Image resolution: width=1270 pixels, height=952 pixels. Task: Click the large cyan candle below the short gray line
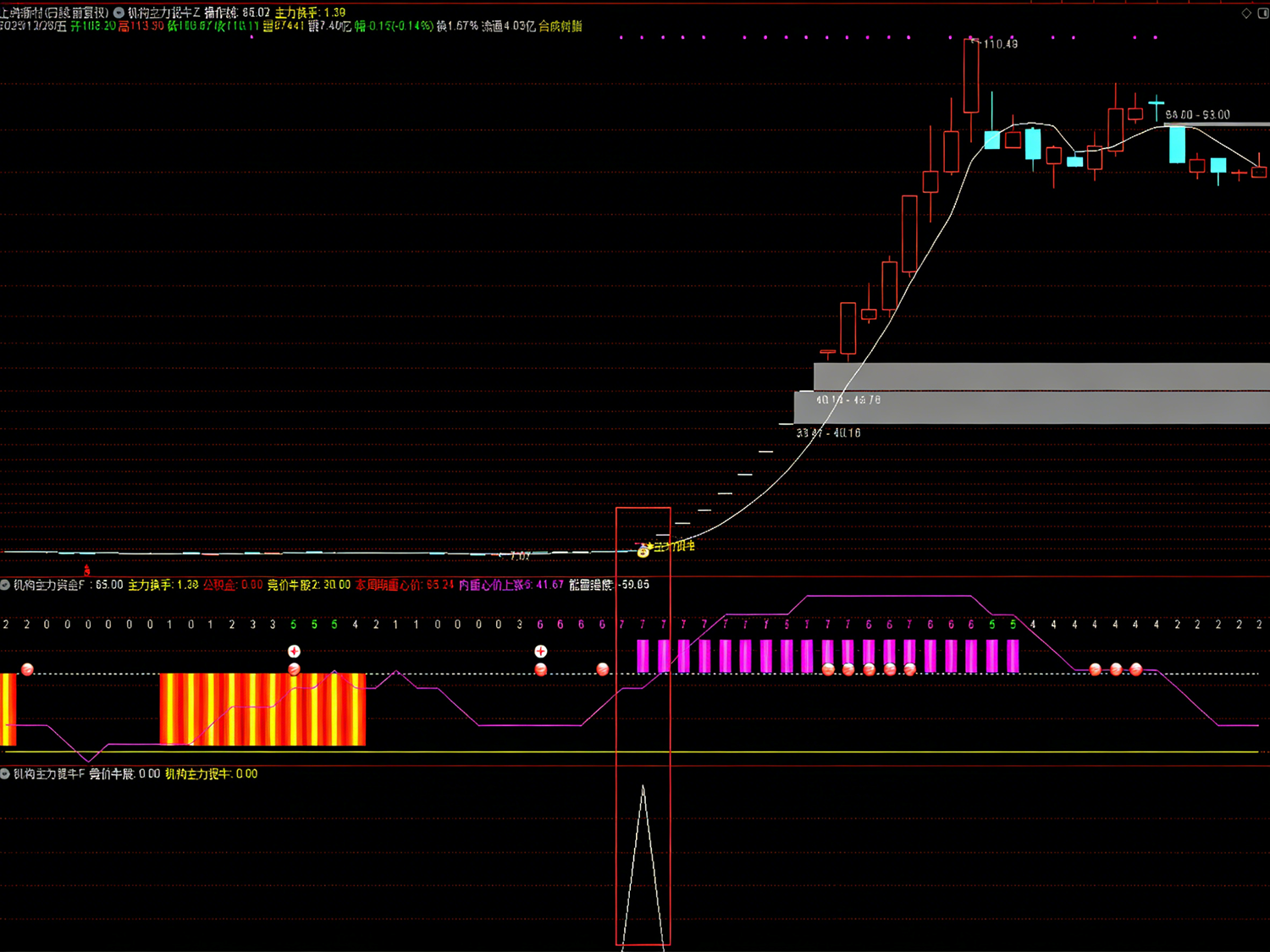(x=1177, y=144)
